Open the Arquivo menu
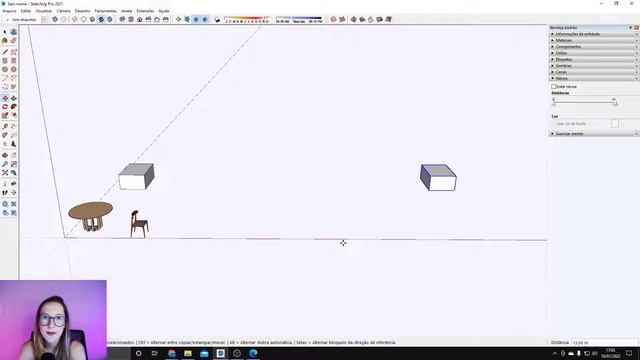The height and width of the screenshot is (360, 640). [9, 11]
